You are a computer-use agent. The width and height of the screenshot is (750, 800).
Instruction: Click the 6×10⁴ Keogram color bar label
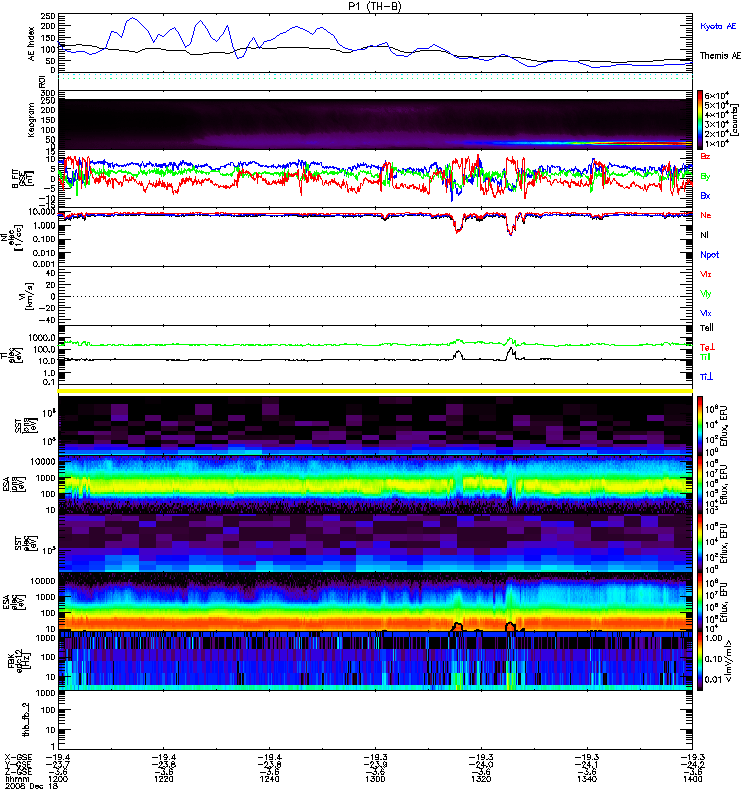717,95
